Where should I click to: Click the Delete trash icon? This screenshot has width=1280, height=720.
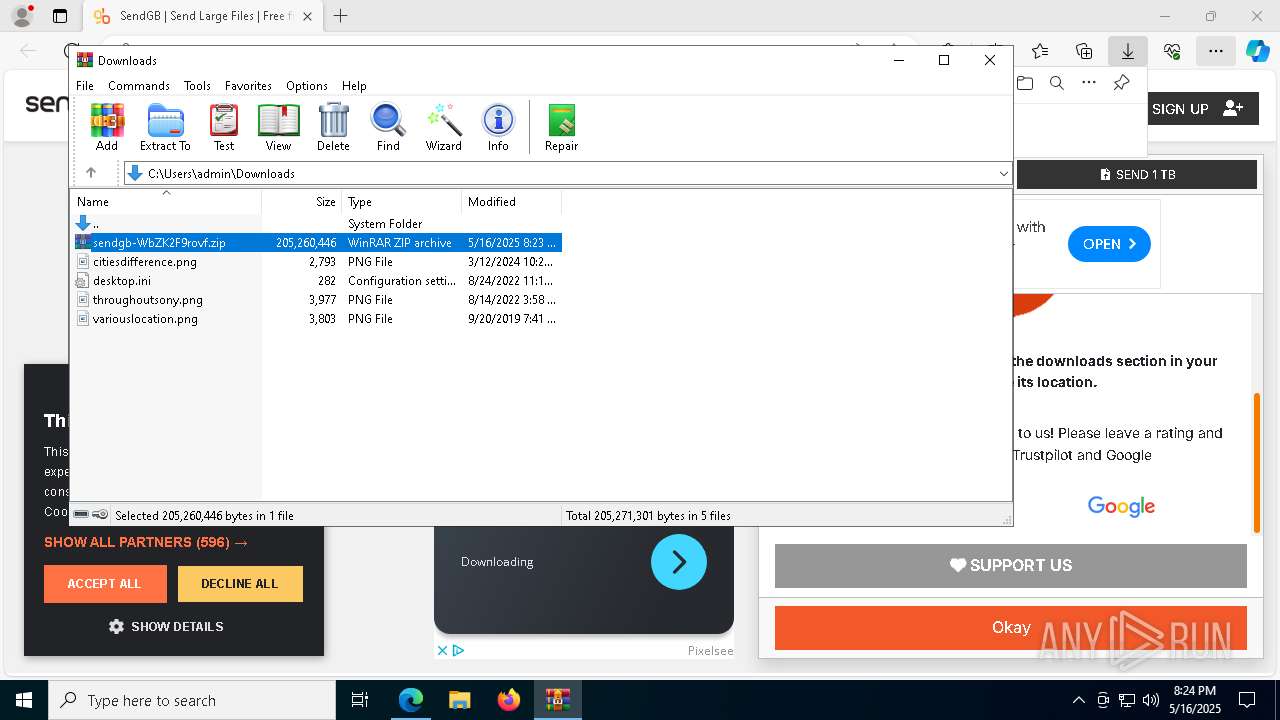(333, 127)
